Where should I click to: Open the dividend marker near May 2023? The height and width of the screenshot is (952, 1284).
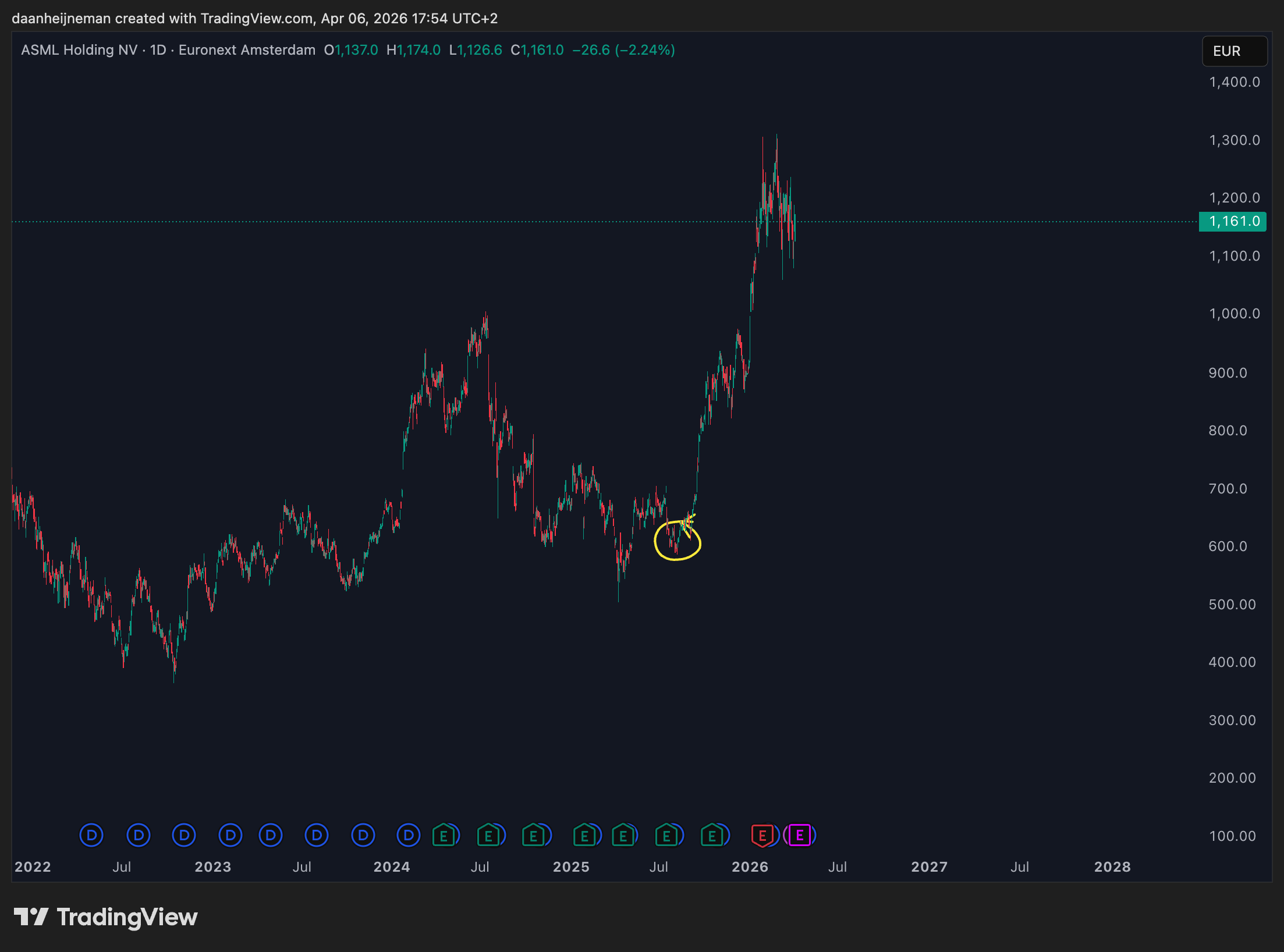click(x=271, y=836)
